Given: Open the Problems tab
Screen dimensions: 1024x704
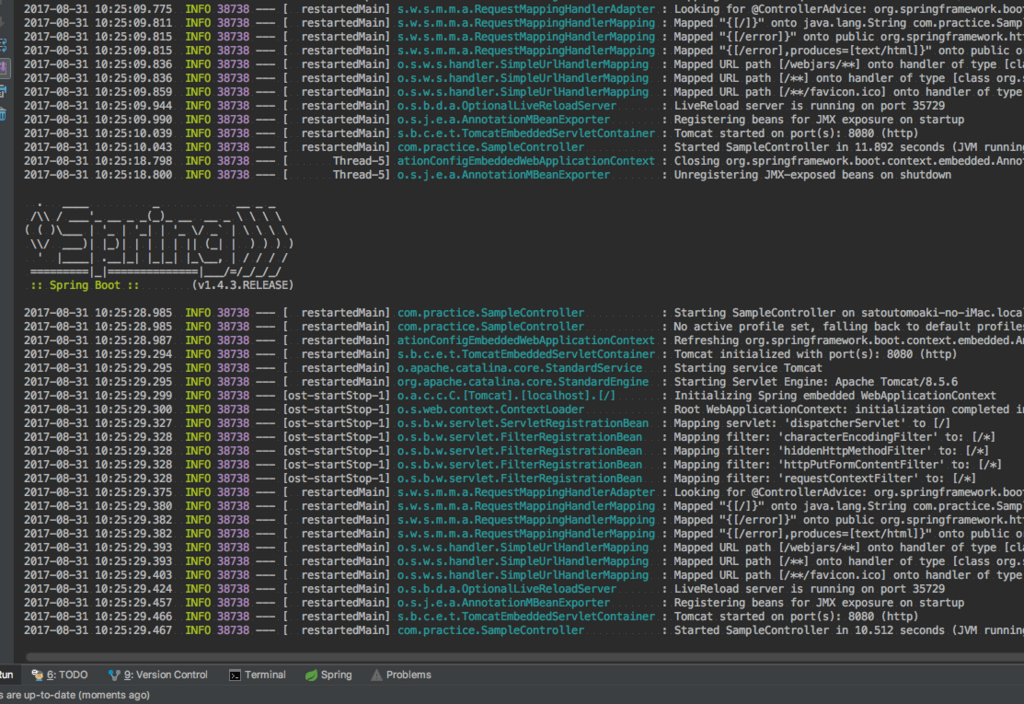Looking at the screenshot, I should click(401, 675).
